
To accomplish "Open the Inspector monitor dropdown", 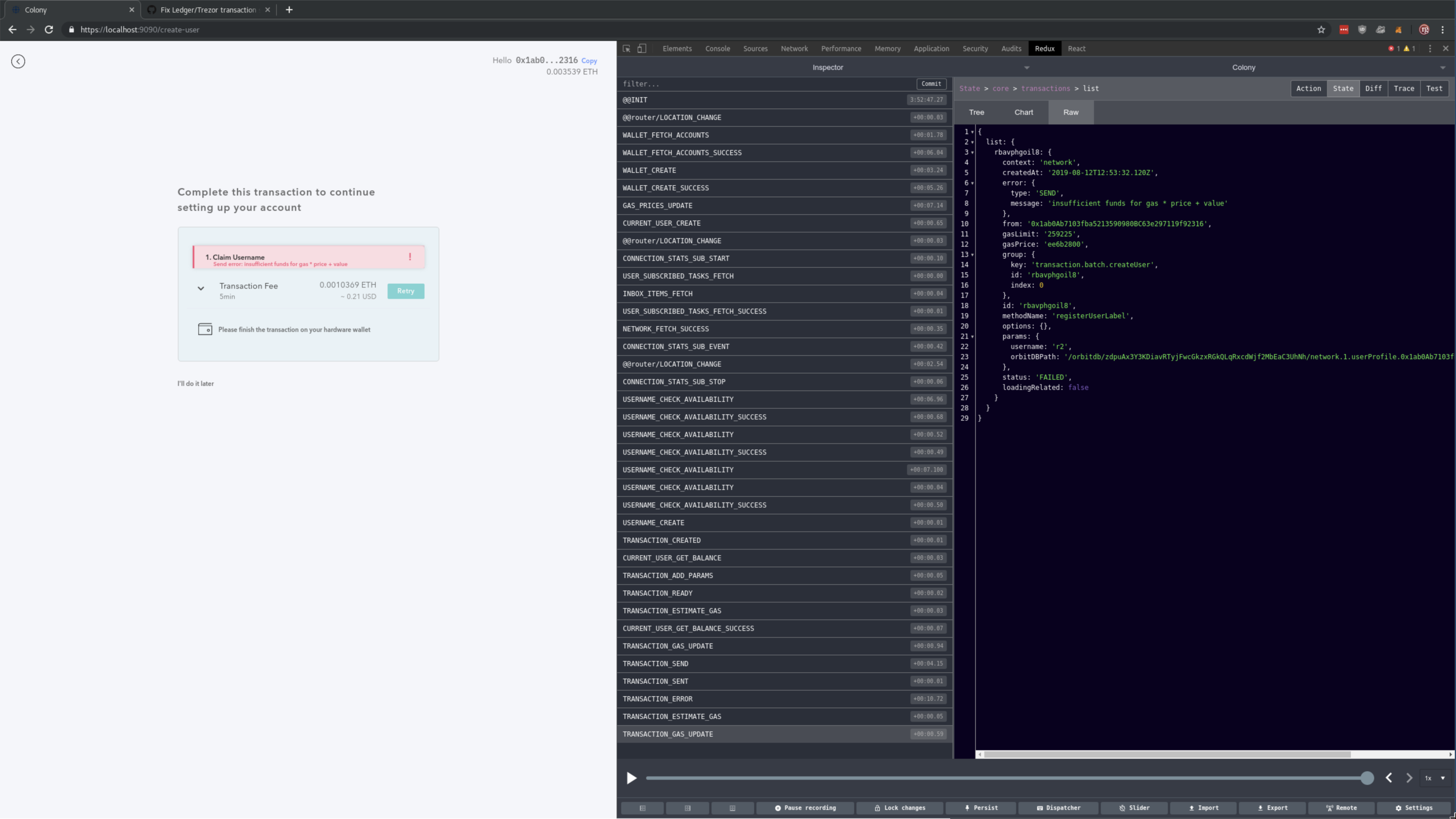I will coord(1026,67).
